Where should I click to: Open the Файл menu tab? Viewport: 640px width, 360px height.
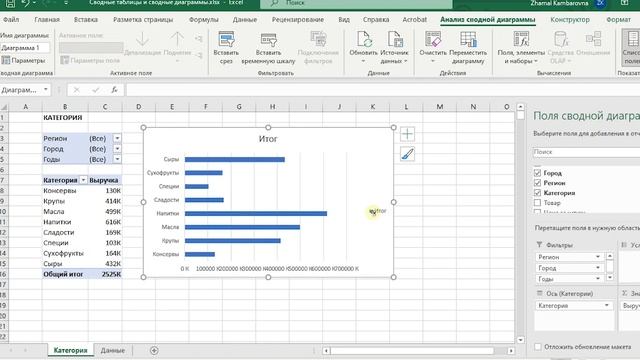point(11,20)
